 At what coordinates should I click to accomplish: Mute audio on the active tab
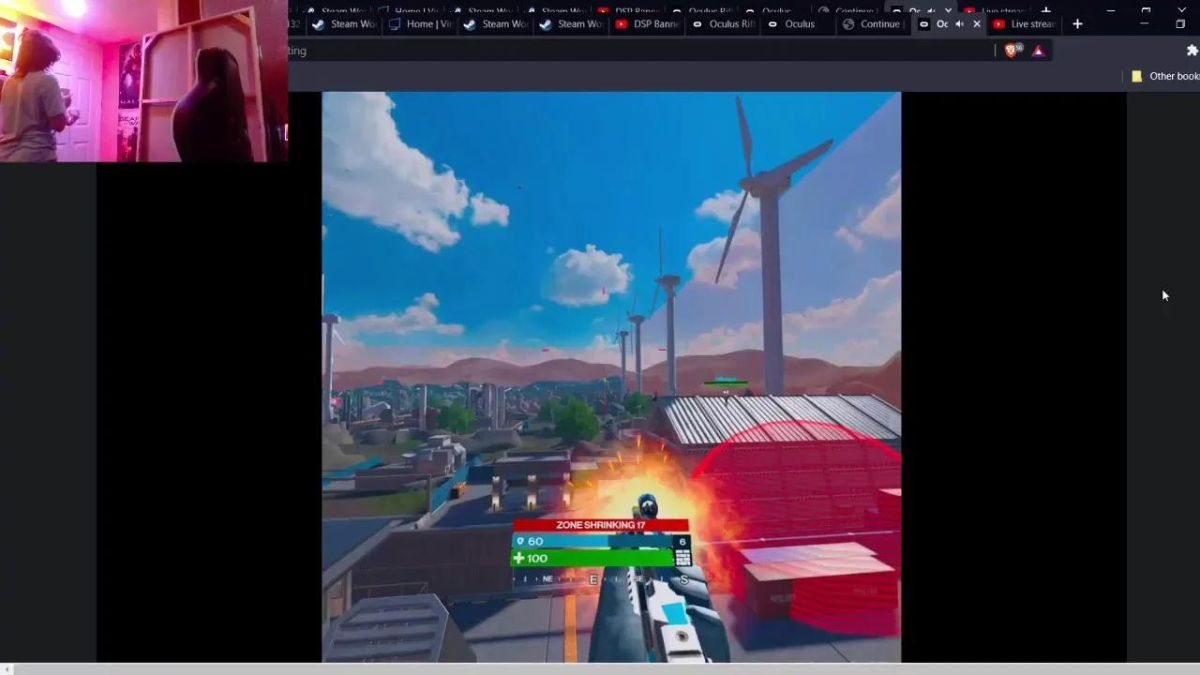click(x=959, y=24)
